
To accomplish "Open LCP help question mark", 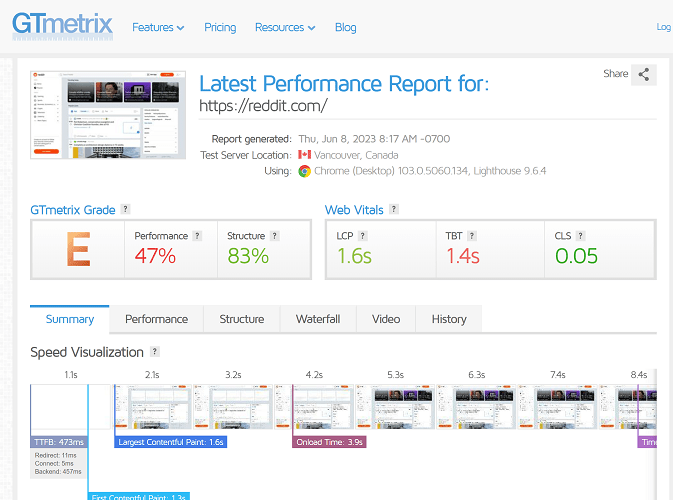I will pos(362,236).
